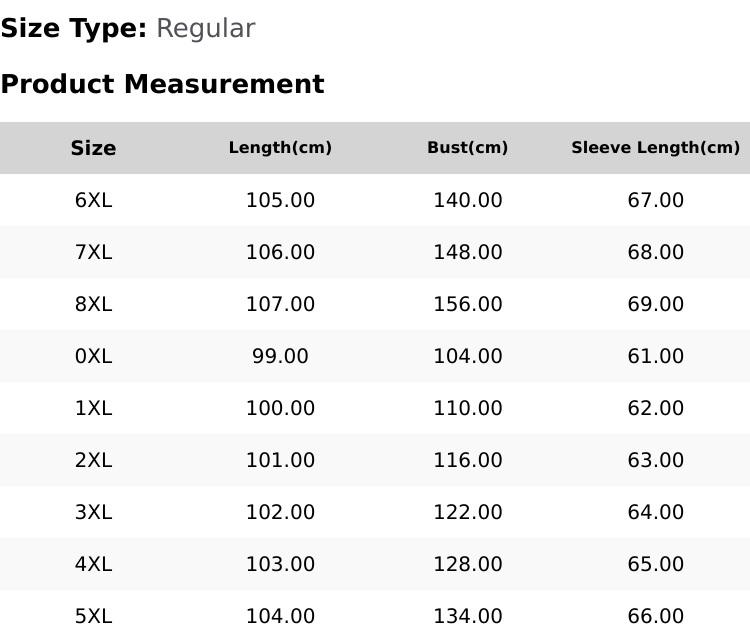Select the 1XL size cell

[x=93, y=409]
